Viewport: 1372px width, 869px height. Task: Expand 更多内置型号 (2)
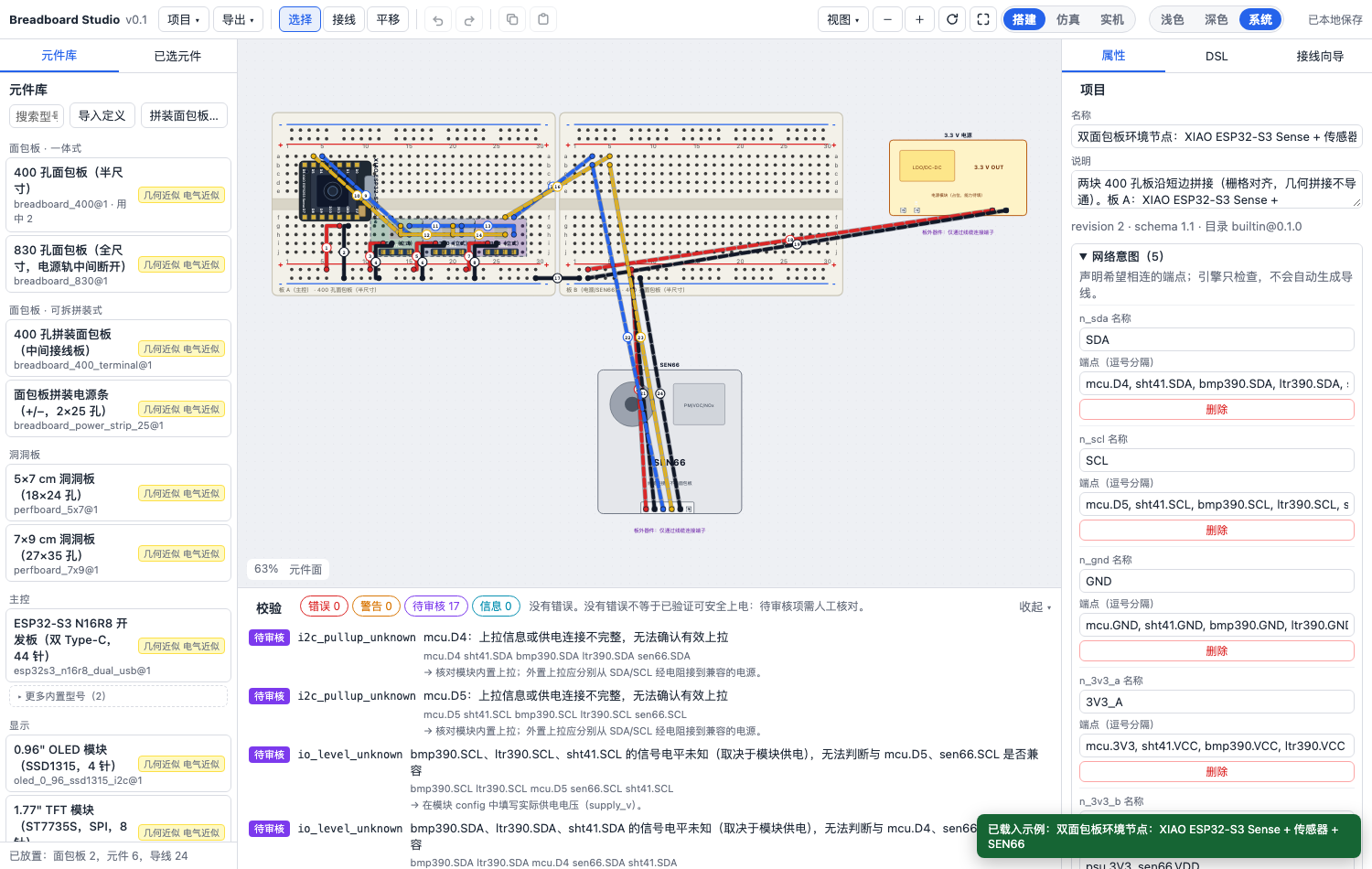(x=119, y=696)
